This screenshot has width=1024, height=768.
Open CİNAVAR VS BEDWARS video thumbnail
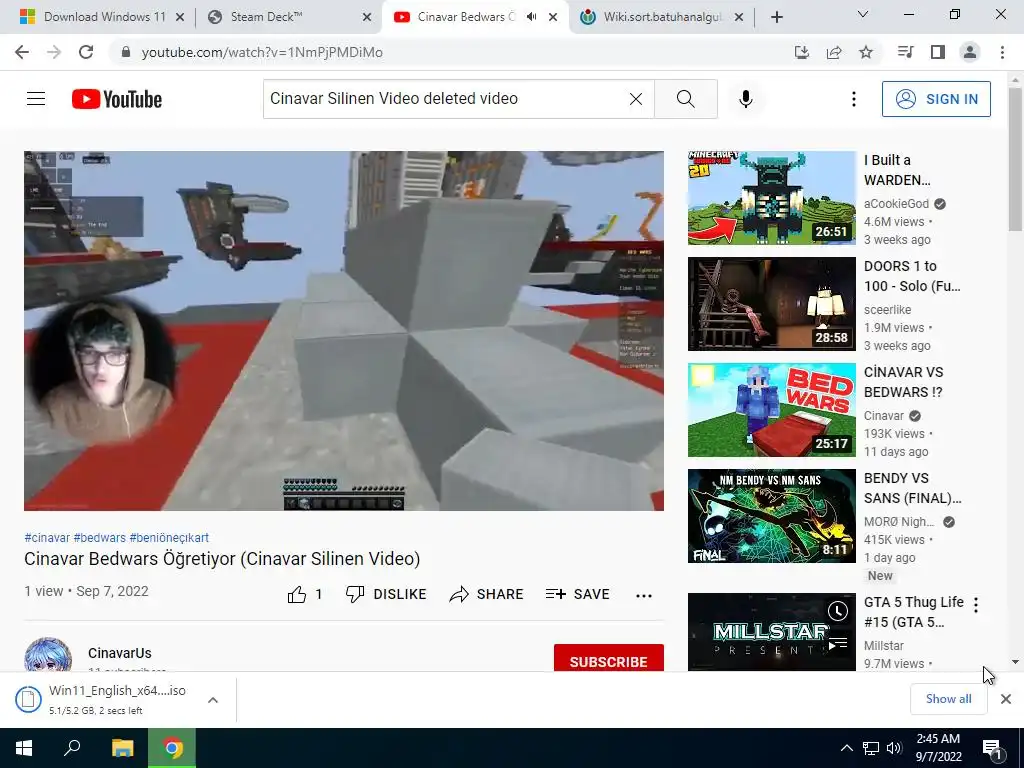click(771, 410)
